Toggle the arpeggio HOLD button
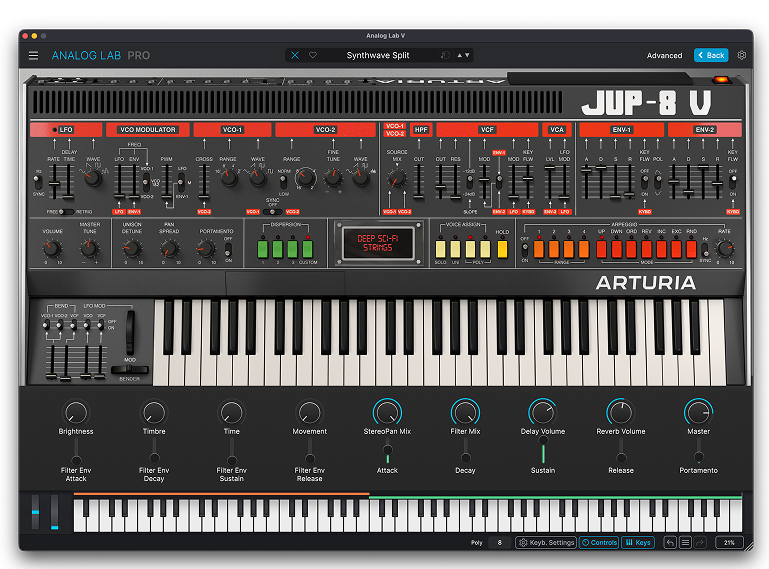769x569 pixels. click(x=502, y=248)
